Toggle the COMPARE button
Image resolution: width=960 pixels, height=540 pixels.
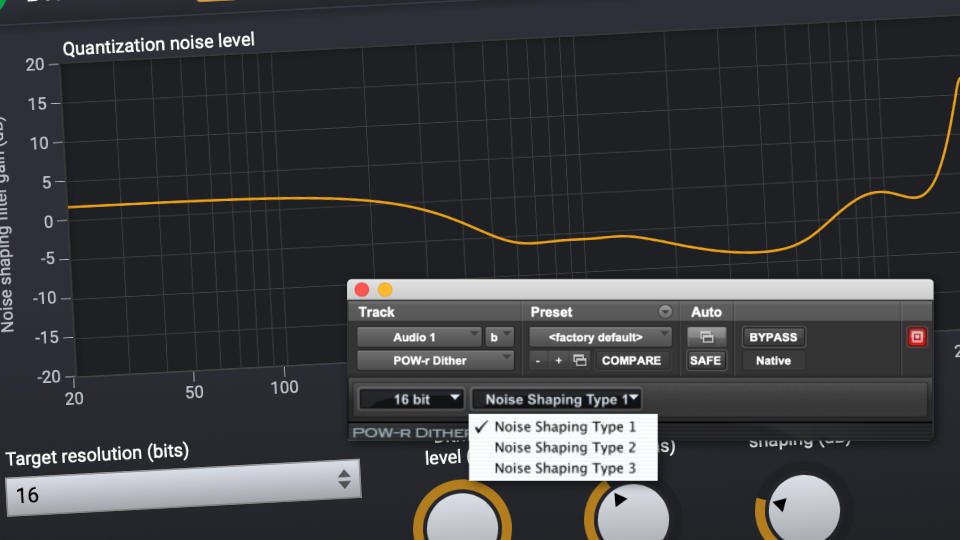pyautogui.click(x=631, y=361)
